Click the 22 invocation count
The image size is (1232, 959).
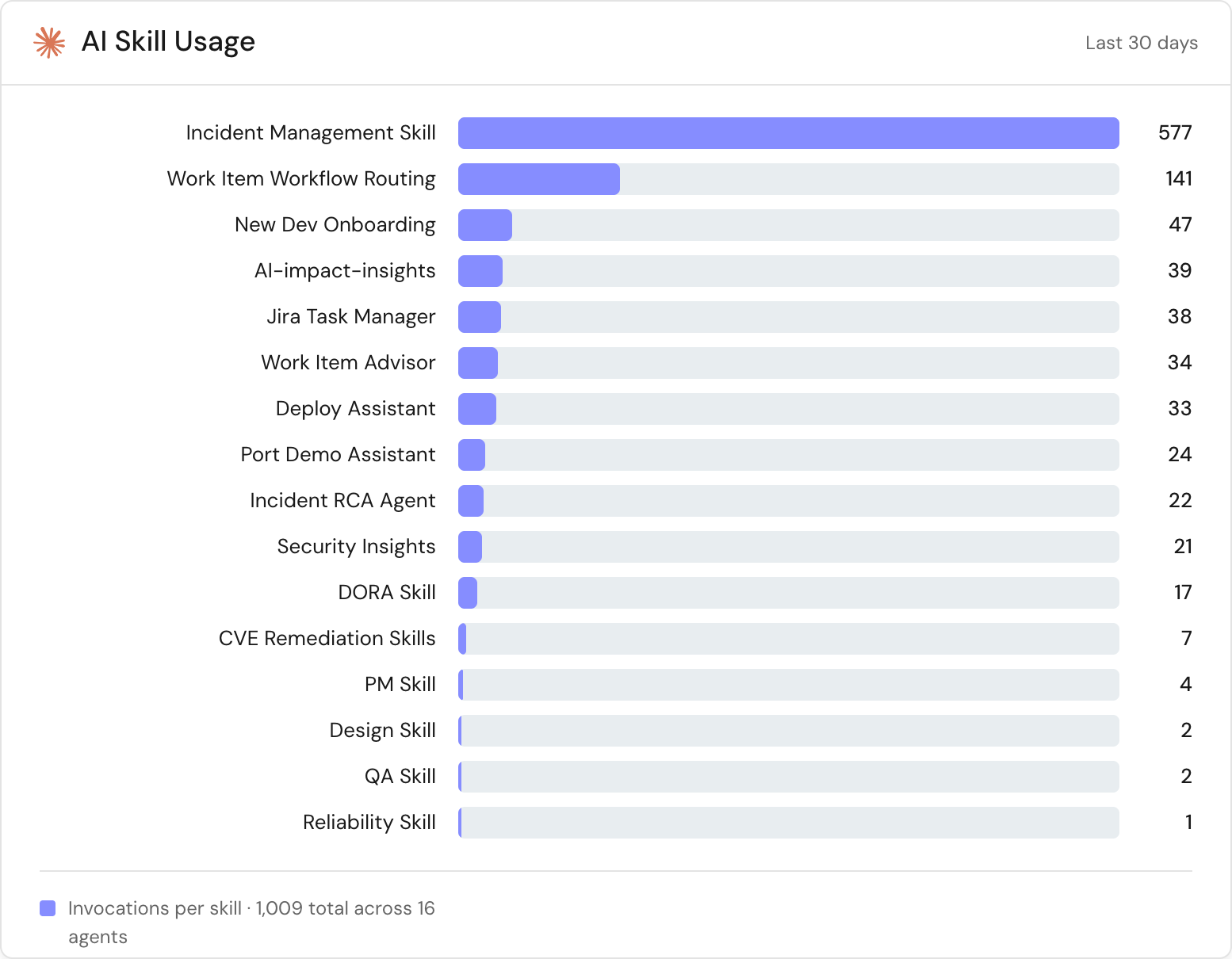[x=1180, y=501]
